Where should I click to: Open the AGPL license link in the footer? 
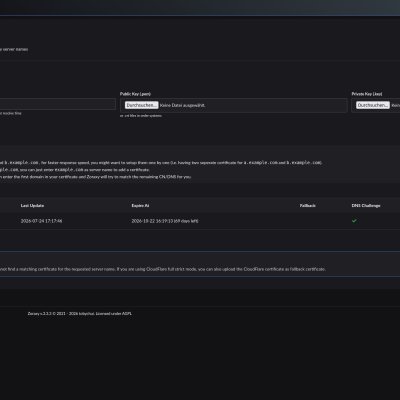(127, 314)
